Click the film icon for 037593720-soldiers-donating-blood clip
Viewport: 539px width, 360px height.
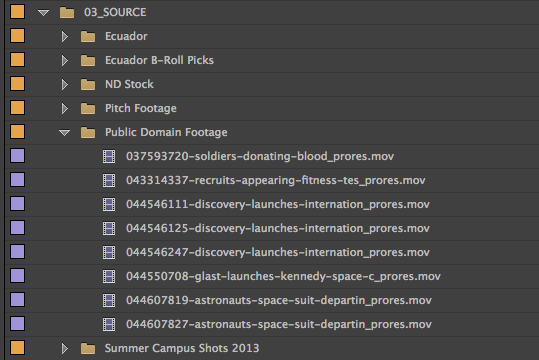[x=109, y=156]
